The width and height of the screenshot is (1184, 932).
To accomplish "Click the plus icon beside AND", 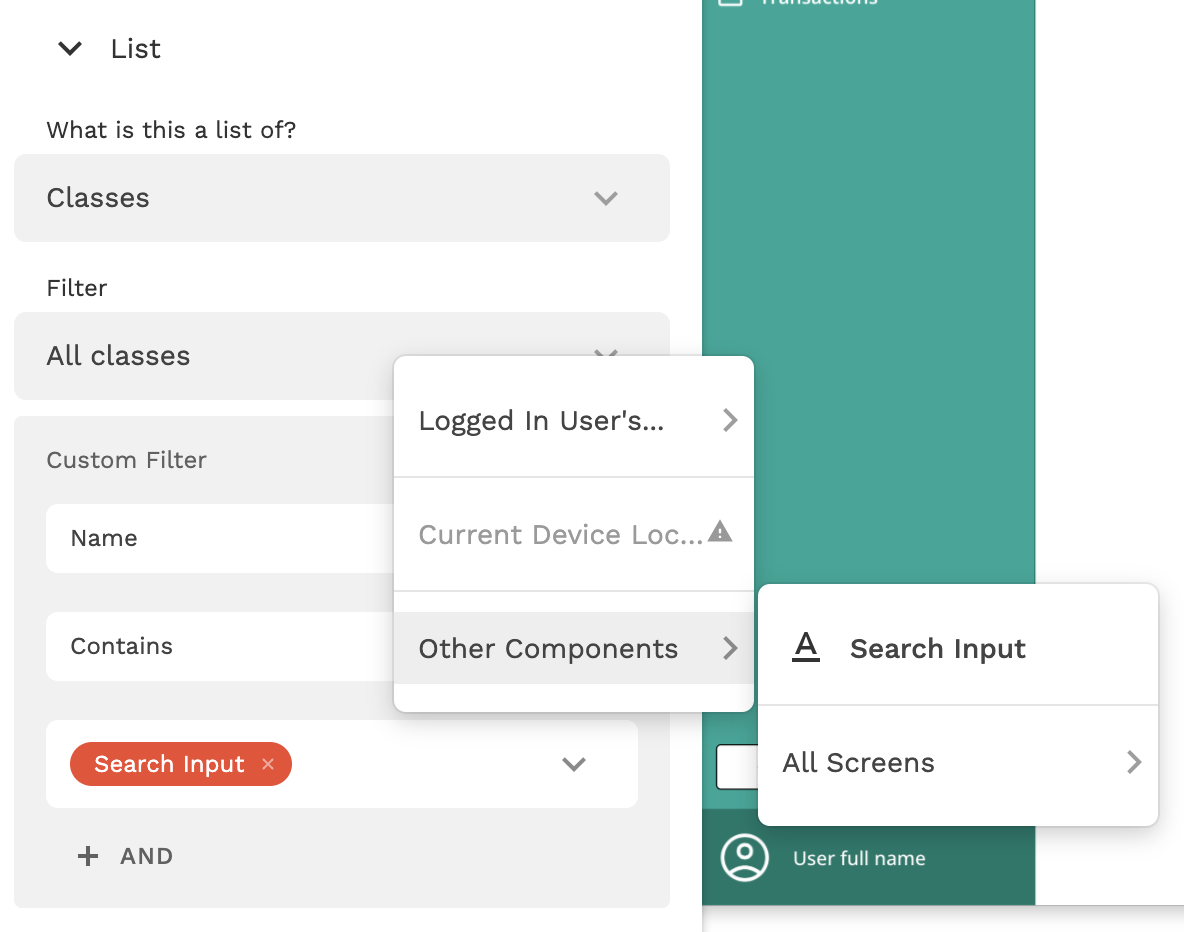I will point(88,856).
